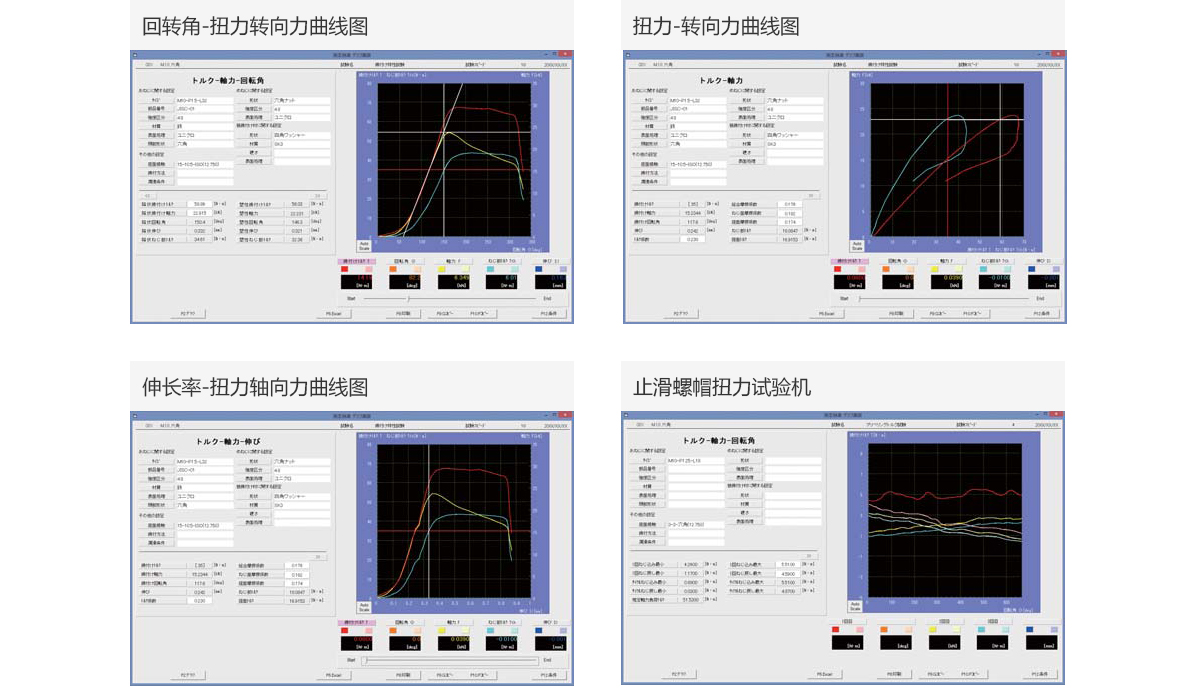
Task: Click the [mm] readout in the 回转角-扭力转向力 window
Action: coord(551,281)
